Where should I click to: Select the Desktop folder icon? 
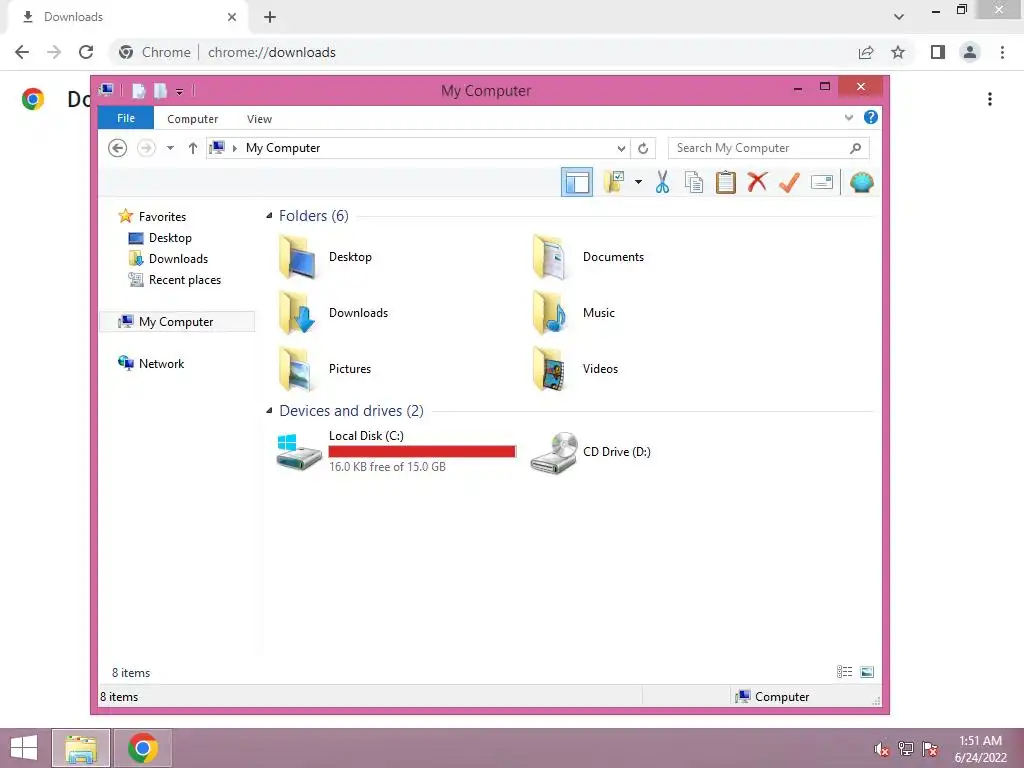point(297,257)
